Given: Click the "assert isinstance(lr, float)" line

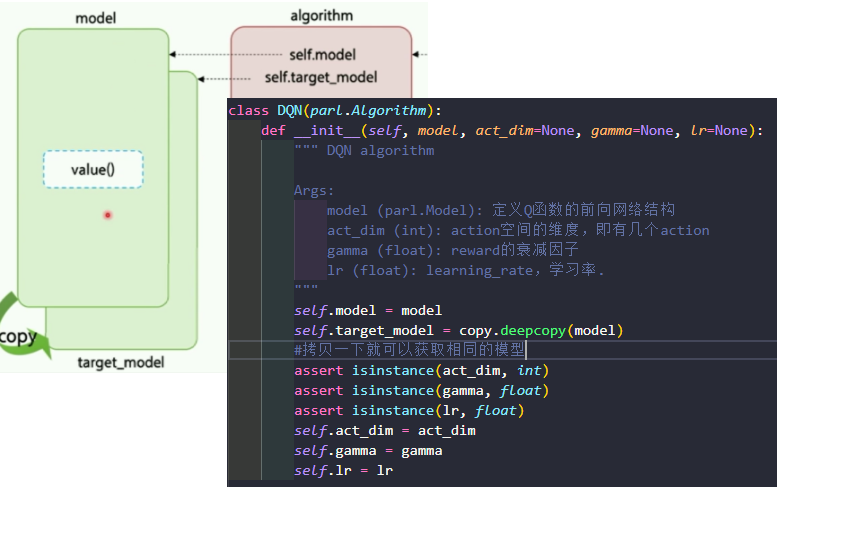Looking at the screenshot, I should pyautogui.click(x=409, y=410).
